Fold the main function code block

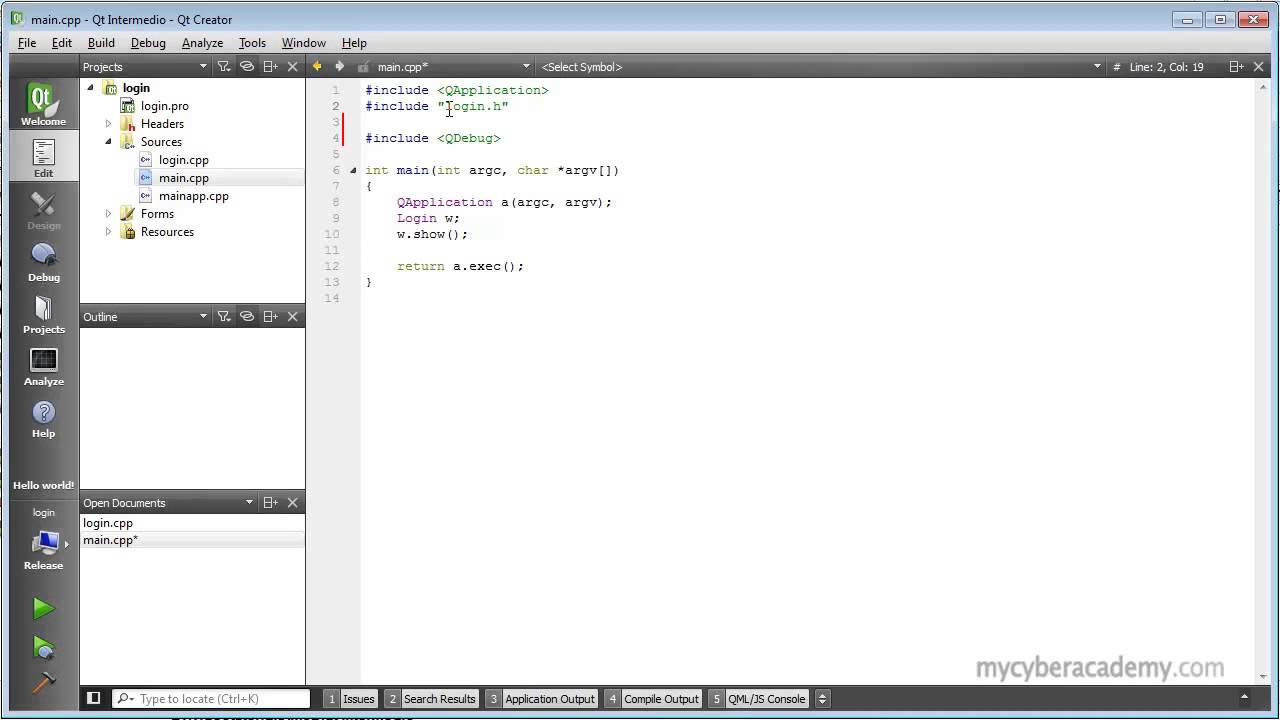point(353,170)
